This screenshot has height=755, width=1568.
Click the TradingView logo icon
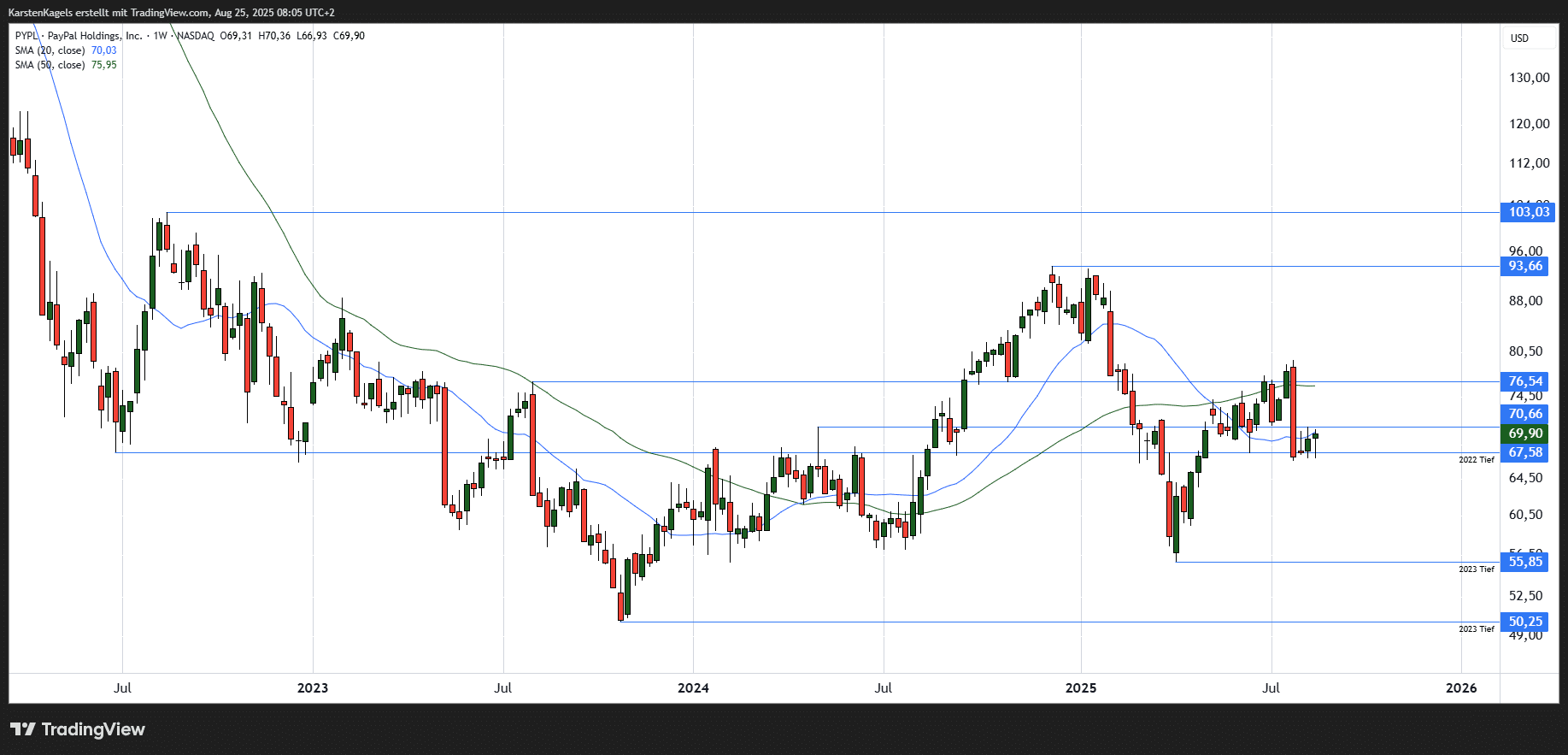(23, 729)
